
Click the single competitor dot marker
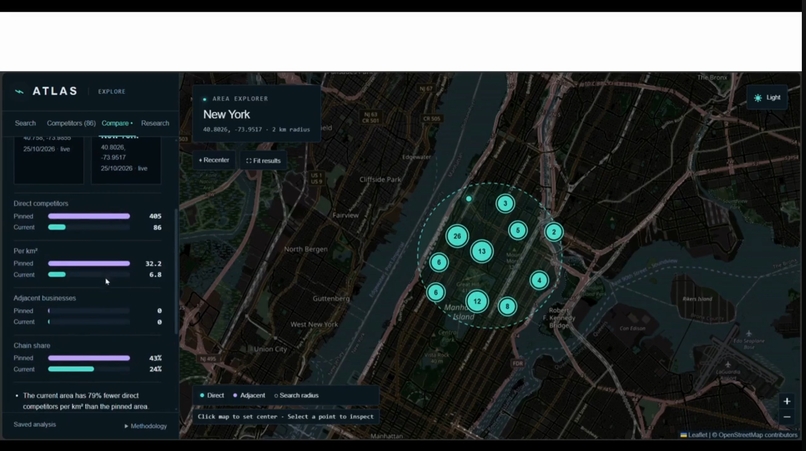click(469, 199)
